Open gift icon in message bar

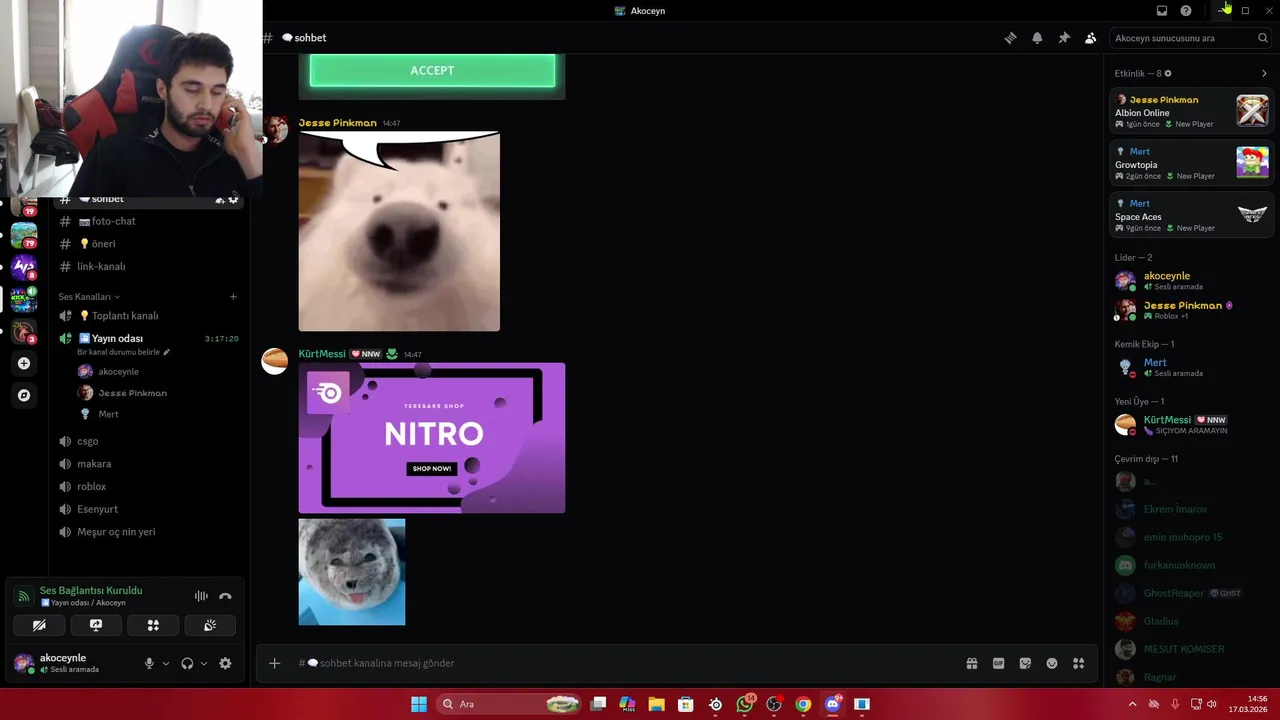tap(971, 663)
